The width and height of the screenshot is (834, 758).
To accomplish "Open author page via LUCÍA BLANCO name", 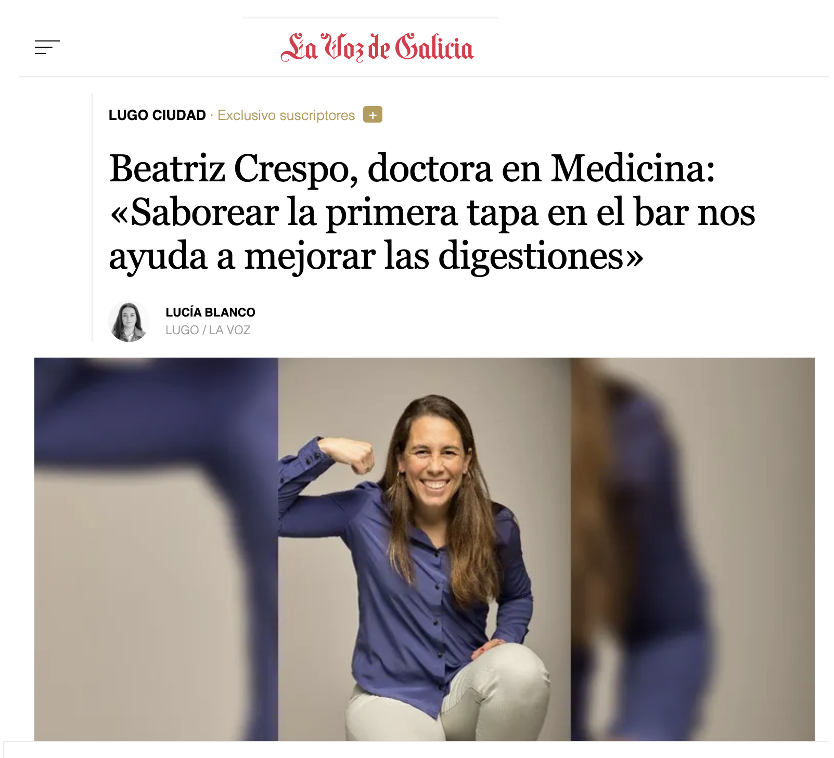I will pos(210,312).
